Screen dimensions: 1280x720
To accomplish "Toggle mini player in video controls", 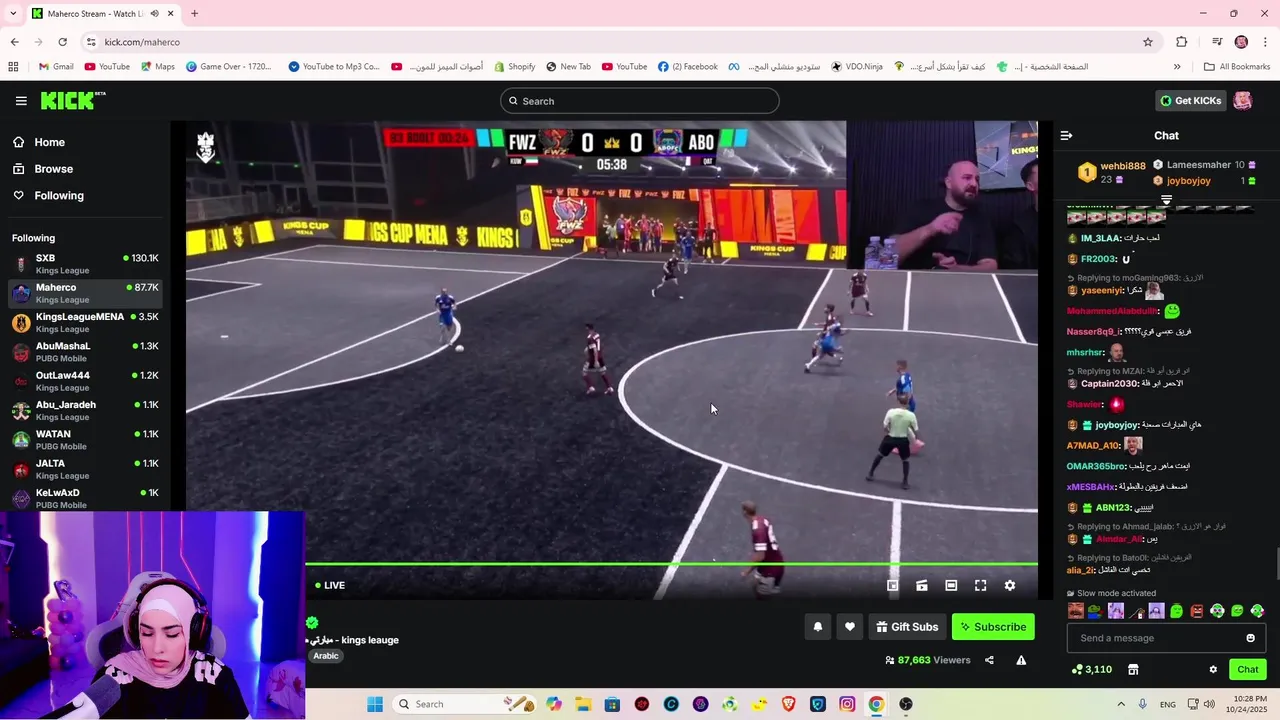I will point(893,585).
